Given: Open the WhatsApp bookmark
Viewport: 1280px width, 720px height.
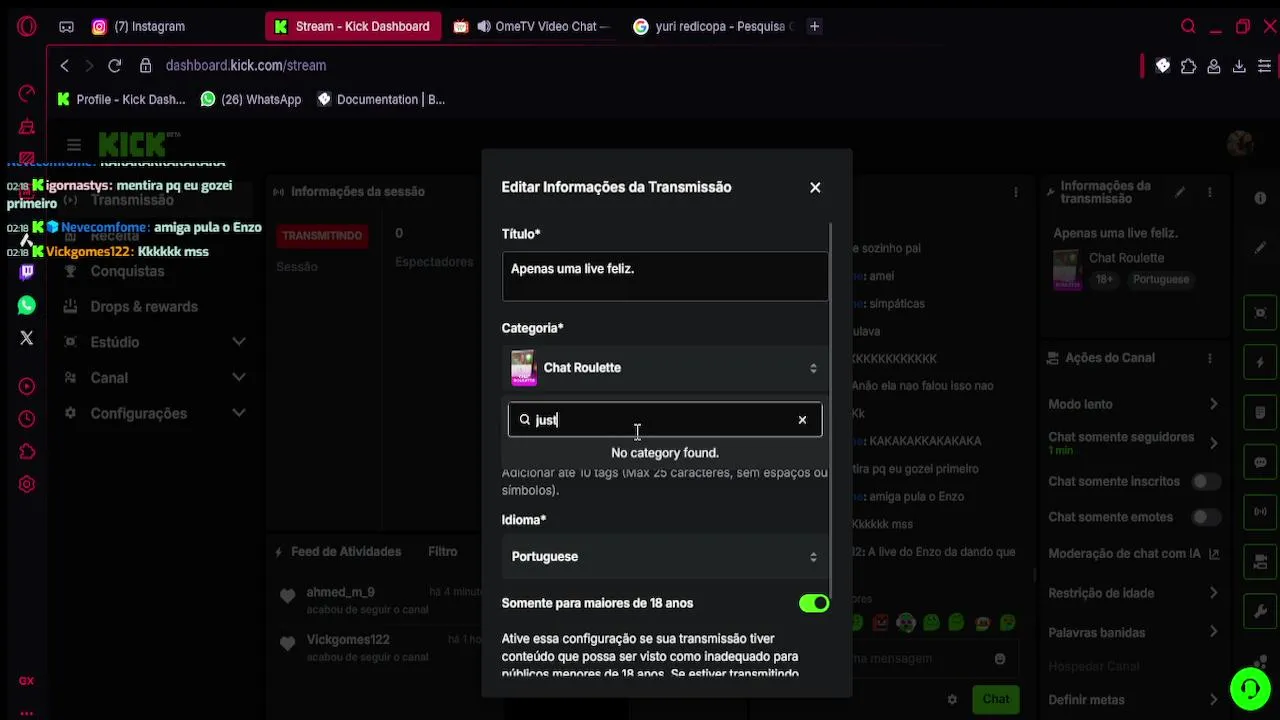Looking at the screenshot, I should pyautogui.click(x=251, y=99).
